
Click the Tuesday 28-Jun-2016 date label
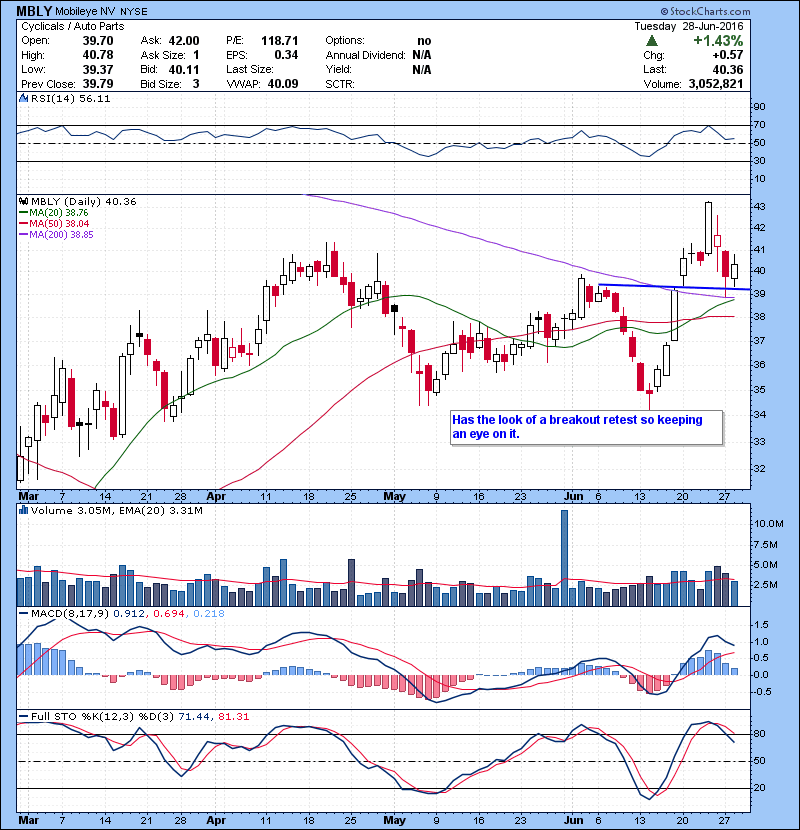pyautogui.click(x=689, y=26)
